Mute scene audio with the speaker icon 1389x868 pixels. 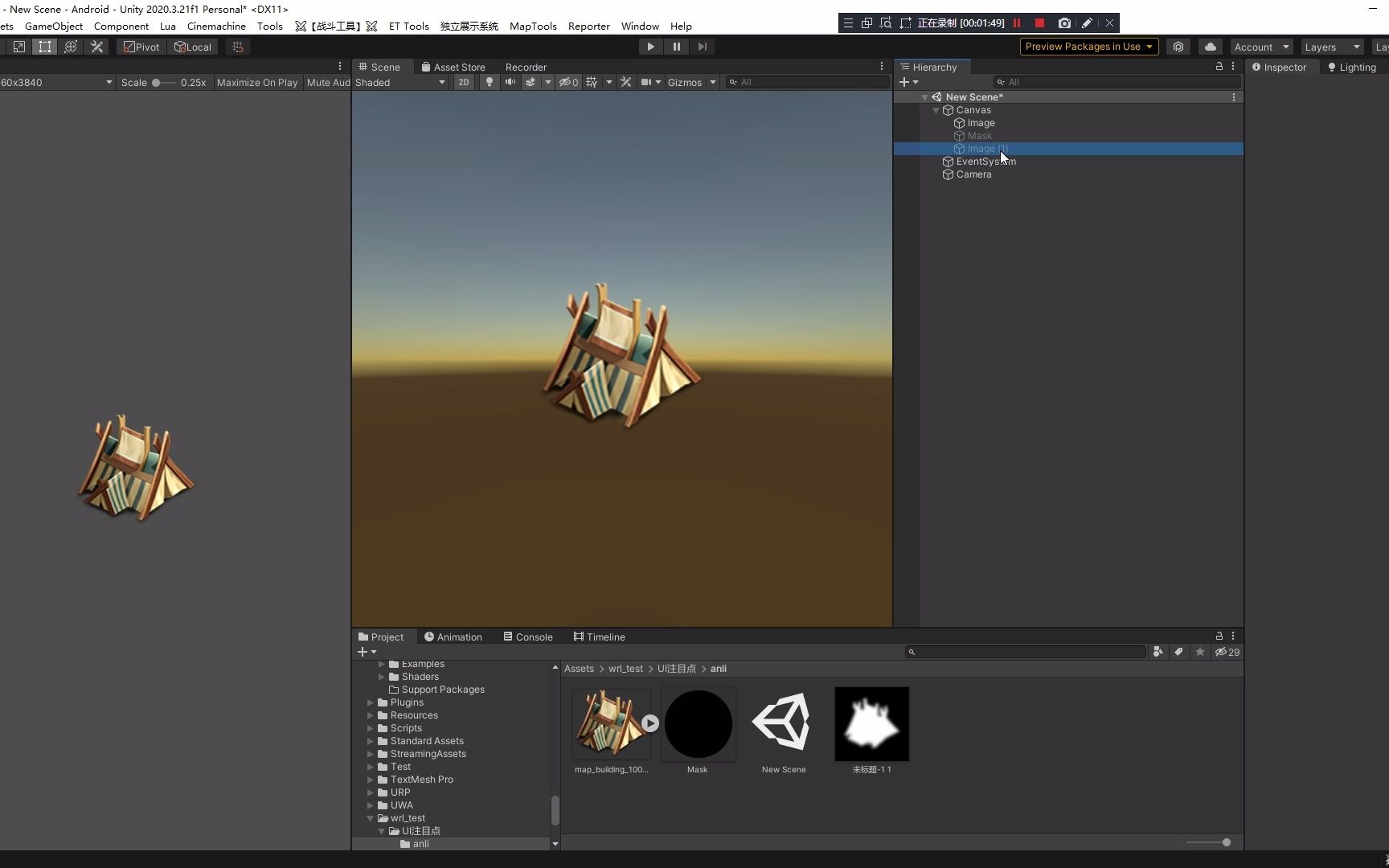point(510,82)
